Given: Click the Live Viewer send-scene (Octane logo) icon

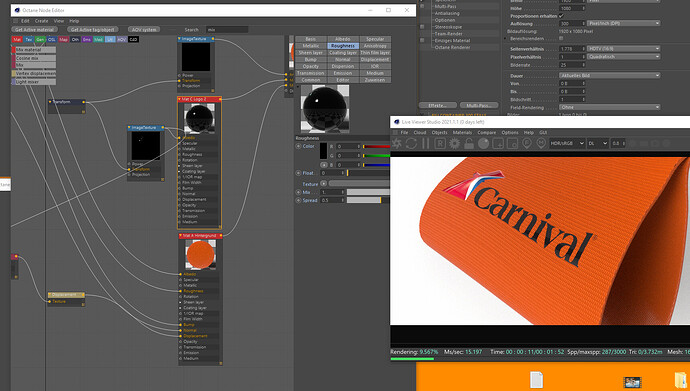Looking at the screenshot, I should (397, 143).
